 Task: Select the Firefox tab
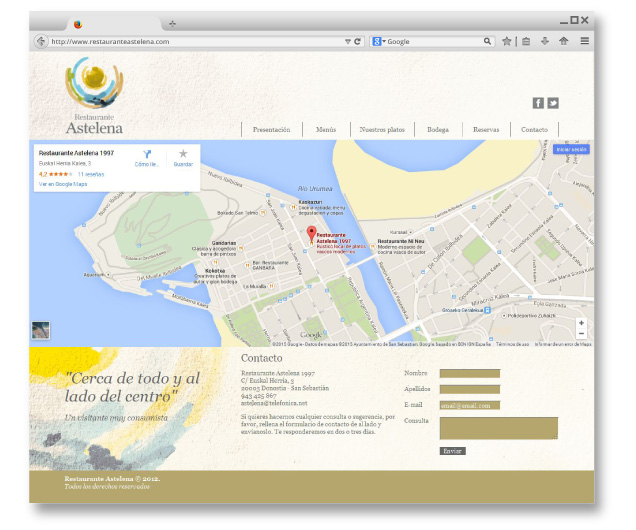point(114,24)
